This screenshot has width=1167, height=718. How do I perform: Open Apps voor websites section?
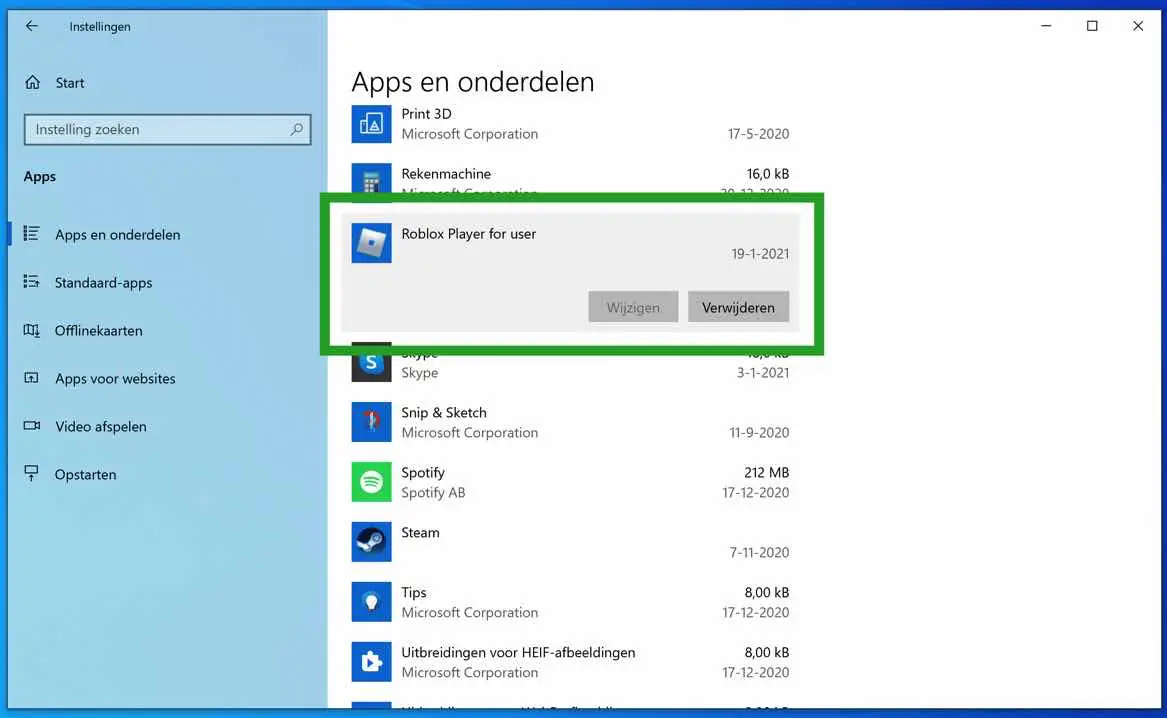pos(115,379)
